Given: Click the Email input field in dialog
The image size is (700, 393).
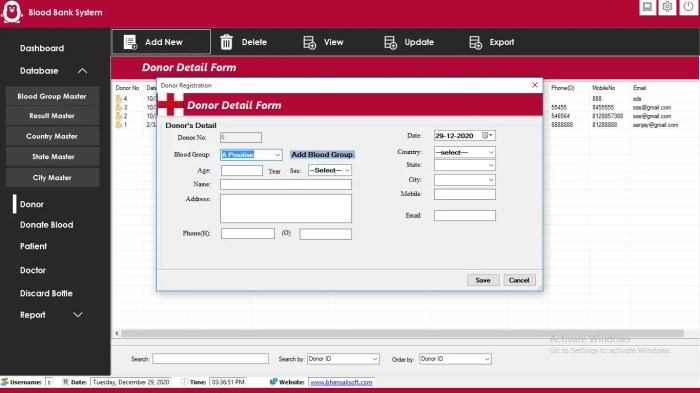Looking at the screenshot, I should pos(465,216).
